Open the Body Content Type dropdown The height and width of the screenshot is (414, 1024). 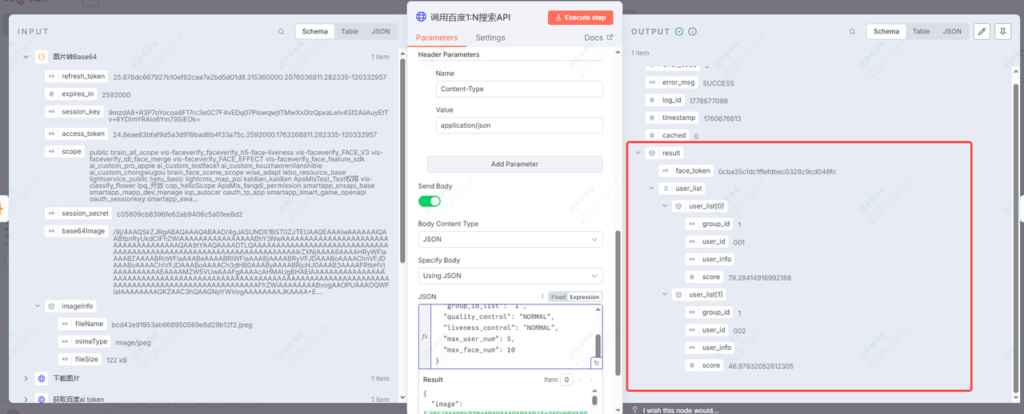pyautogui.click(x=509, y=240)
